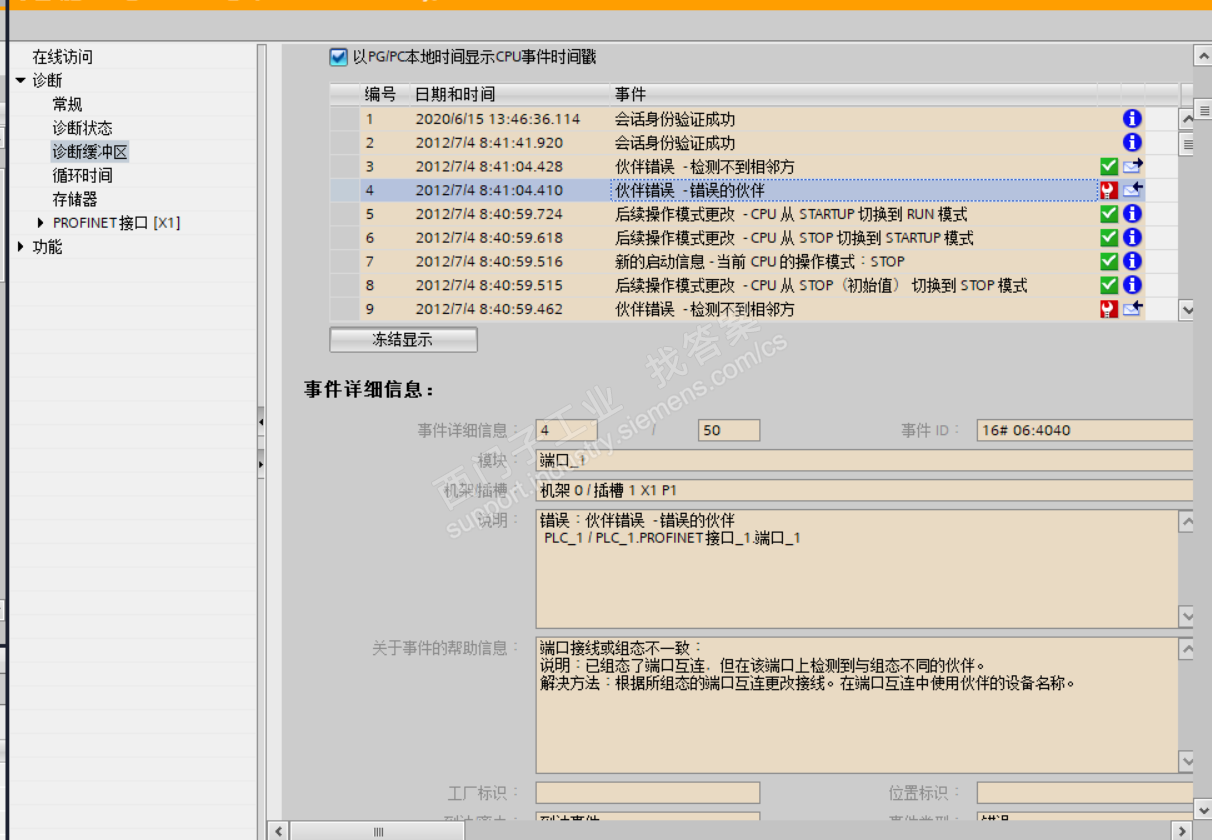Click the splitter collapse-left arrow
This screenshot has height=840, width=1212.
261,423
